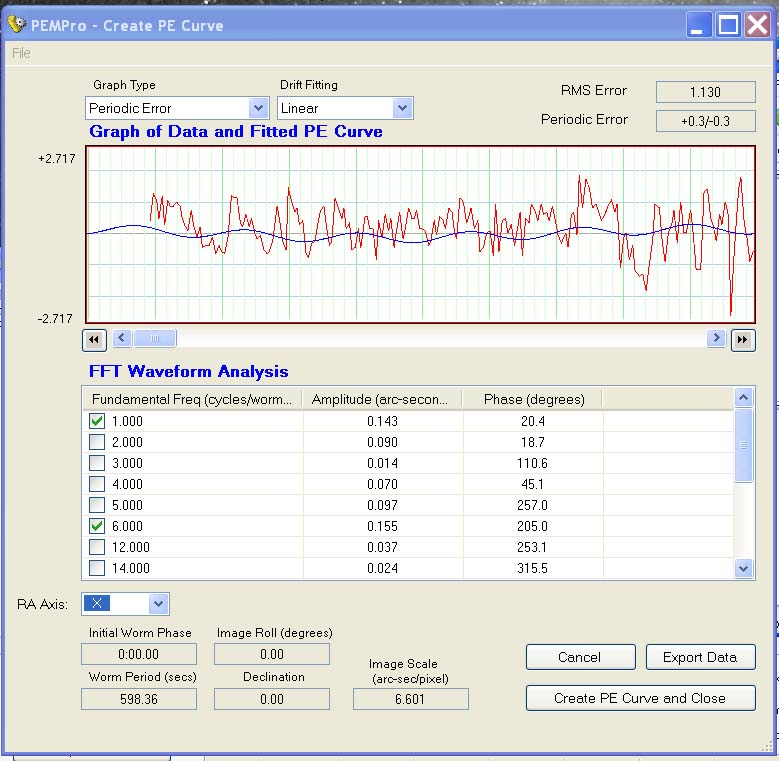Screen dimensions: 779x761
Task: Check the 3.000 fundamental frequency checkbox
Action: [x=97, y=463]
